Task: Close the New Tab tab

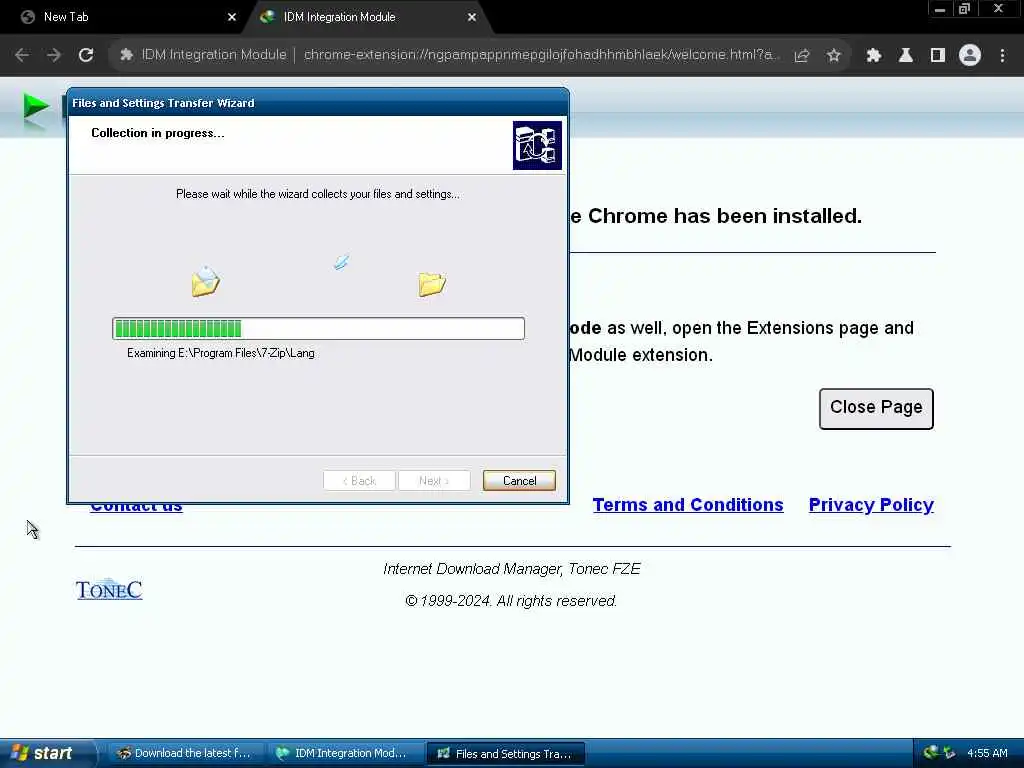Action: click(x=232, y=17)
